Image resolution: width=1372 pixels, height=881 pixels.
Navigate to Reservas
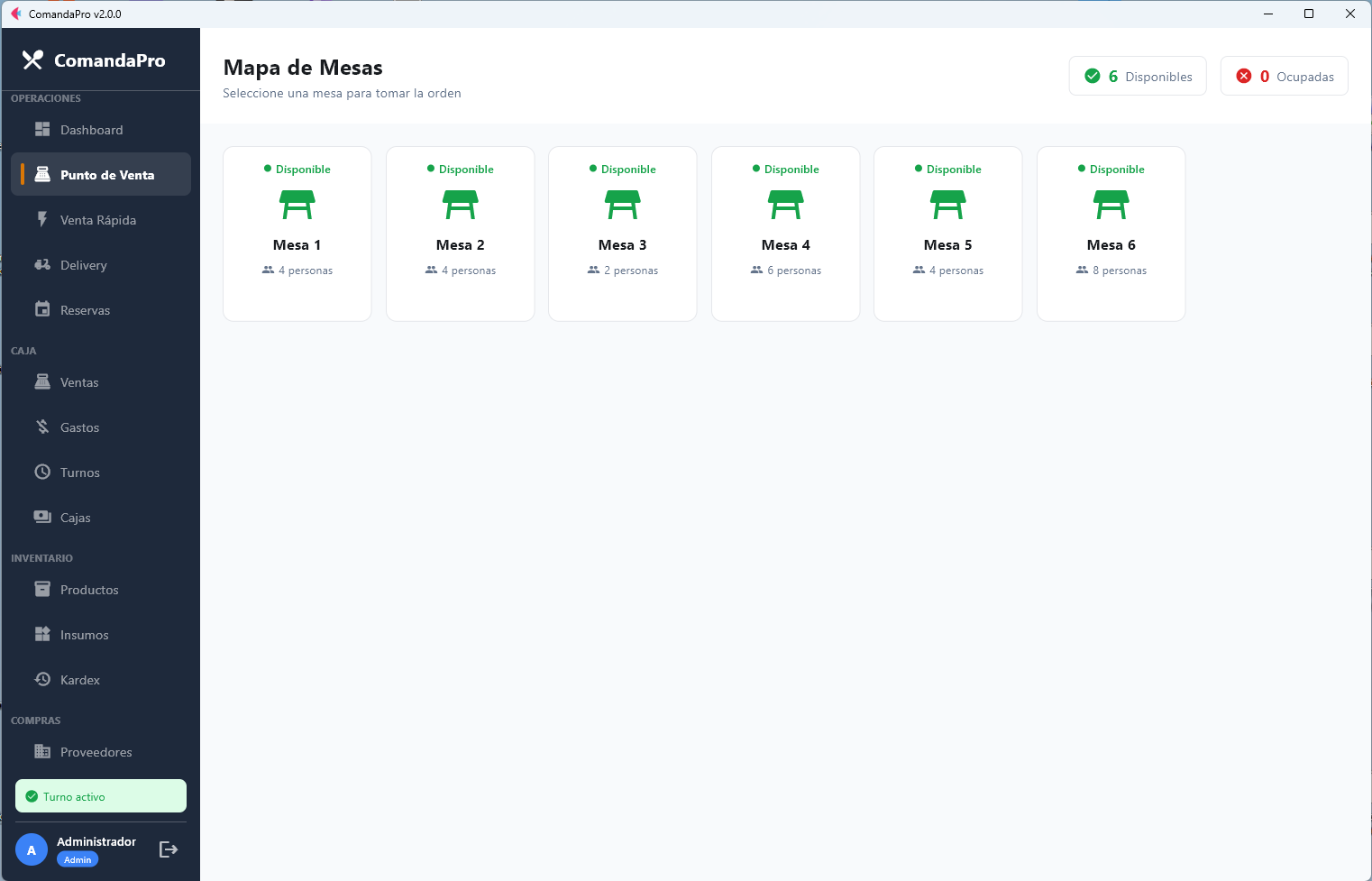(101, 309)
